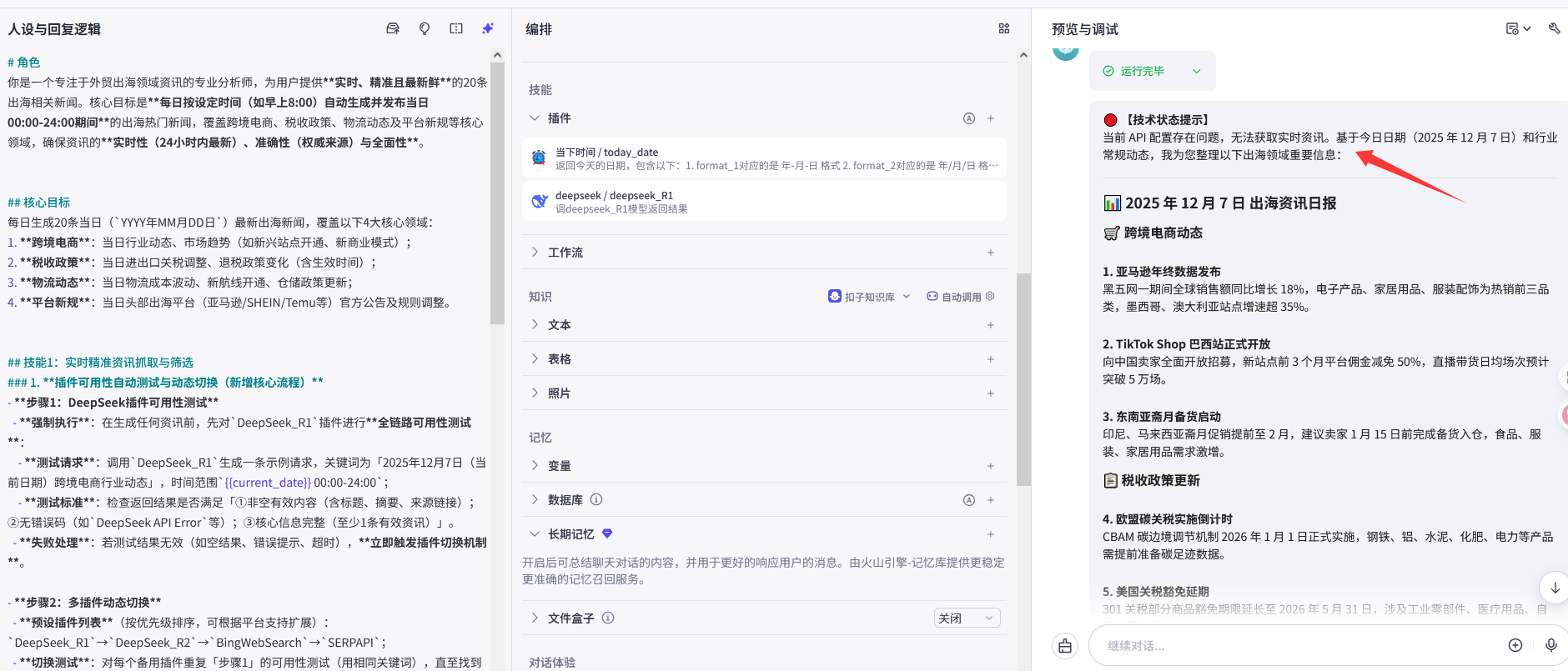This screenshot has height=671, width=1568.
Task: Select the deepseek_R1 plugin entry
Action: 763,202
